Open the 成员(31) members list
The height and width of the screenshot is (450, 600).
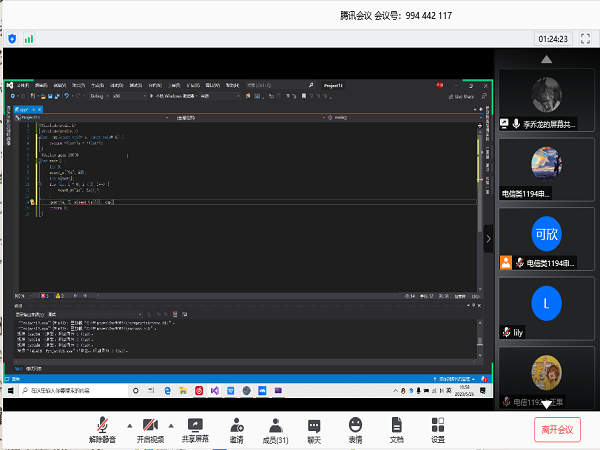tap(275, 429)
